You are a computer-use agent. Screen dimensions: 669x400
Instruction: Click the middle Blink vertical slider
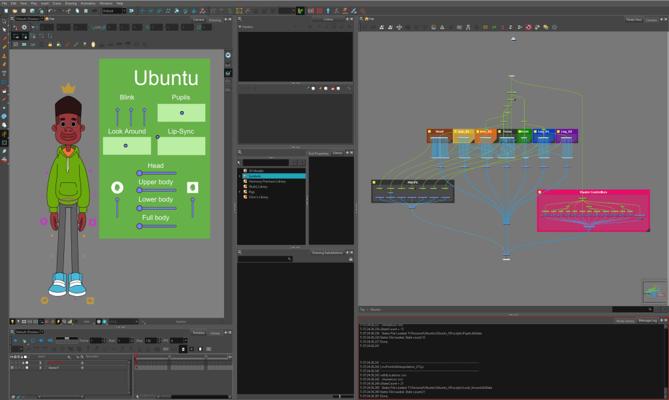coord(131,116)
